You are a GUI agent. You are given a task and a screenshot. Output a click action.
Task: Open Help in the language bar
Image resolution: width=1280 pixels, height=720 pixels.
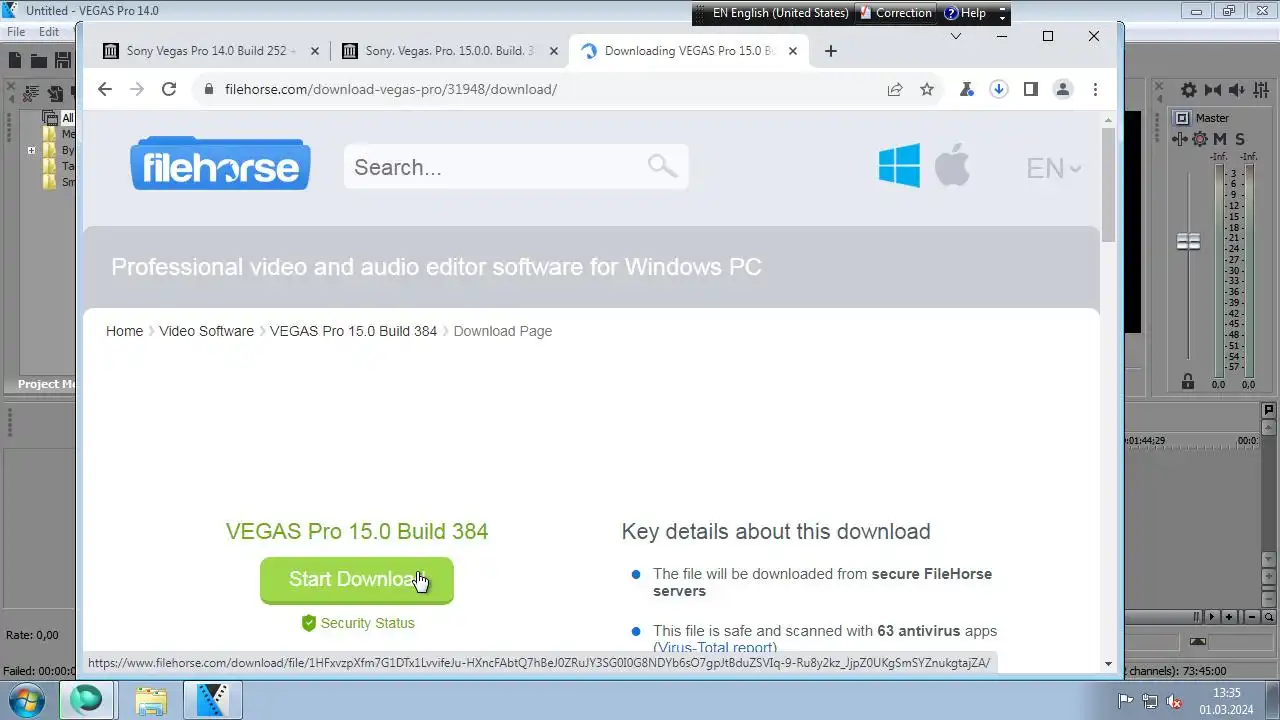965,13
